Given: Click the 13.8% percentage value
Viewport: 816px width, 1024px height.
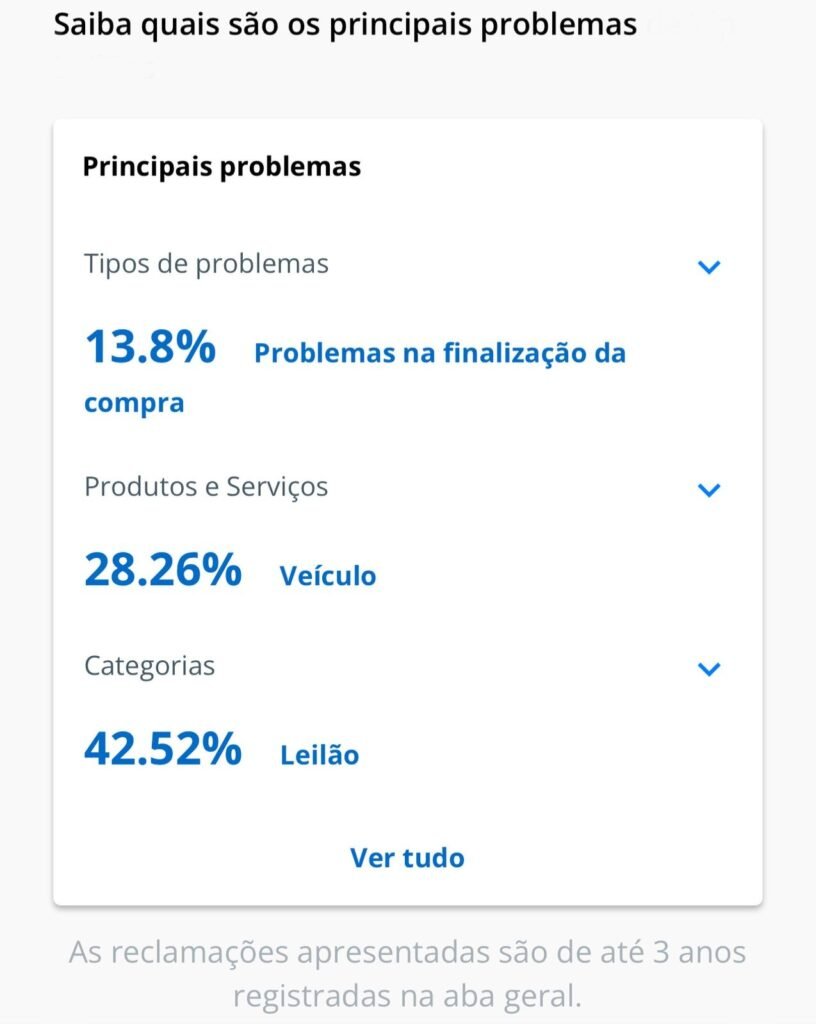Looking at the screenshot, I should tap(150, 348).
